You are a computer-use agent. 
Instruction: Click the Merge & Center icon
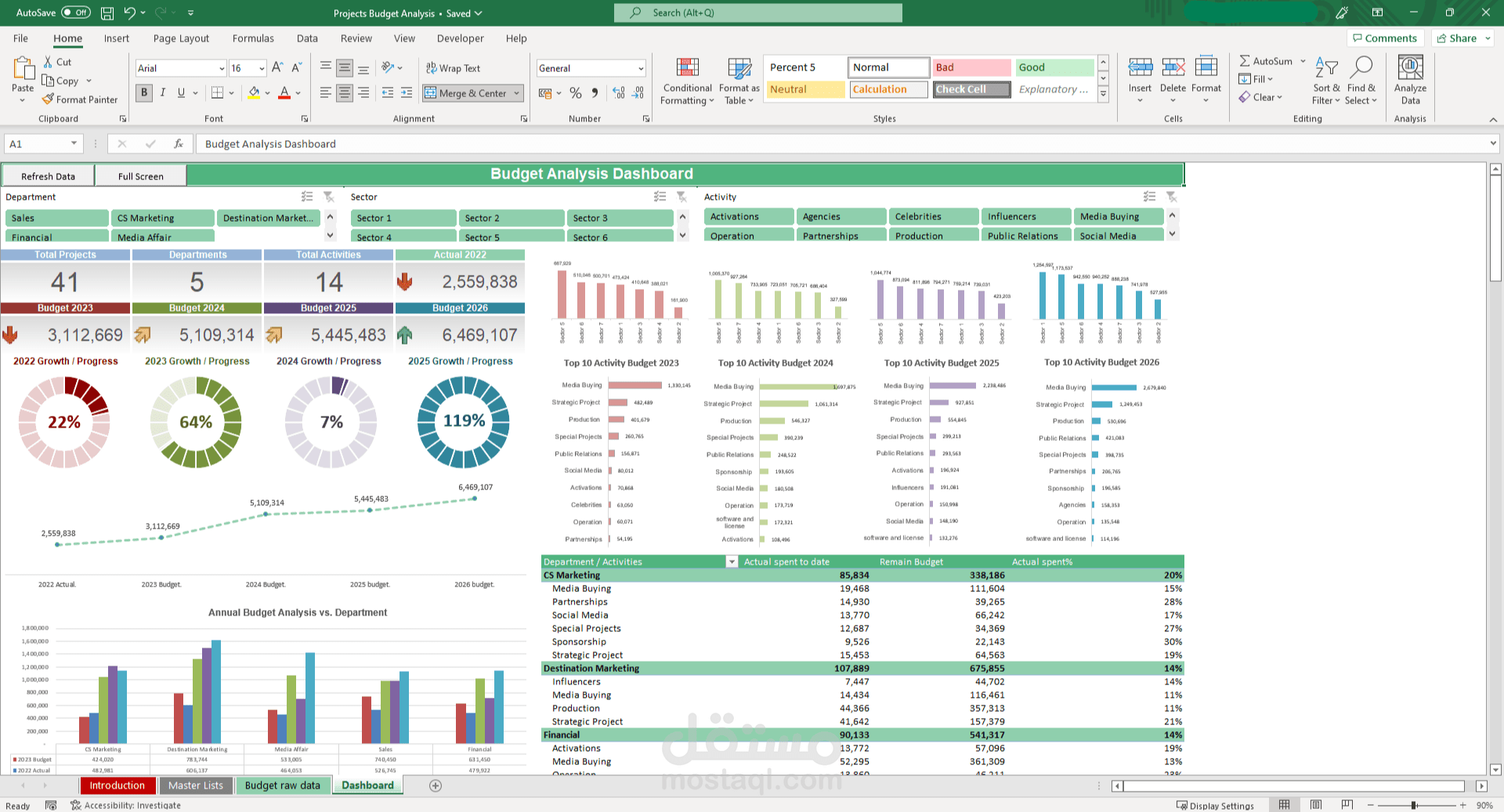point(430,93)
